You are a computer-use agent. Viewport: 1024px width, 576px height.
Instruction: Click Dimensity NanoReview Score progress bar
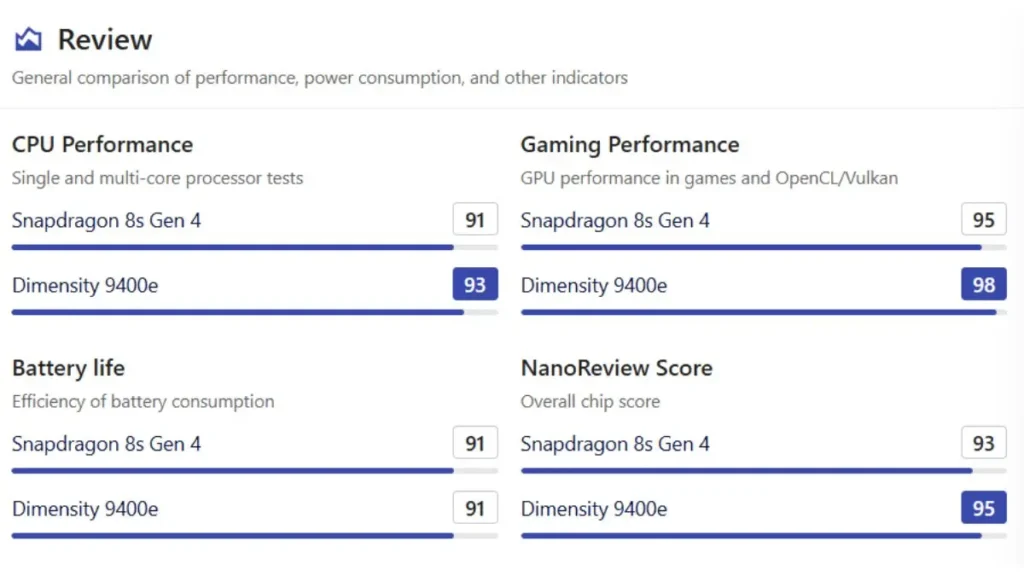click(750, 535)
